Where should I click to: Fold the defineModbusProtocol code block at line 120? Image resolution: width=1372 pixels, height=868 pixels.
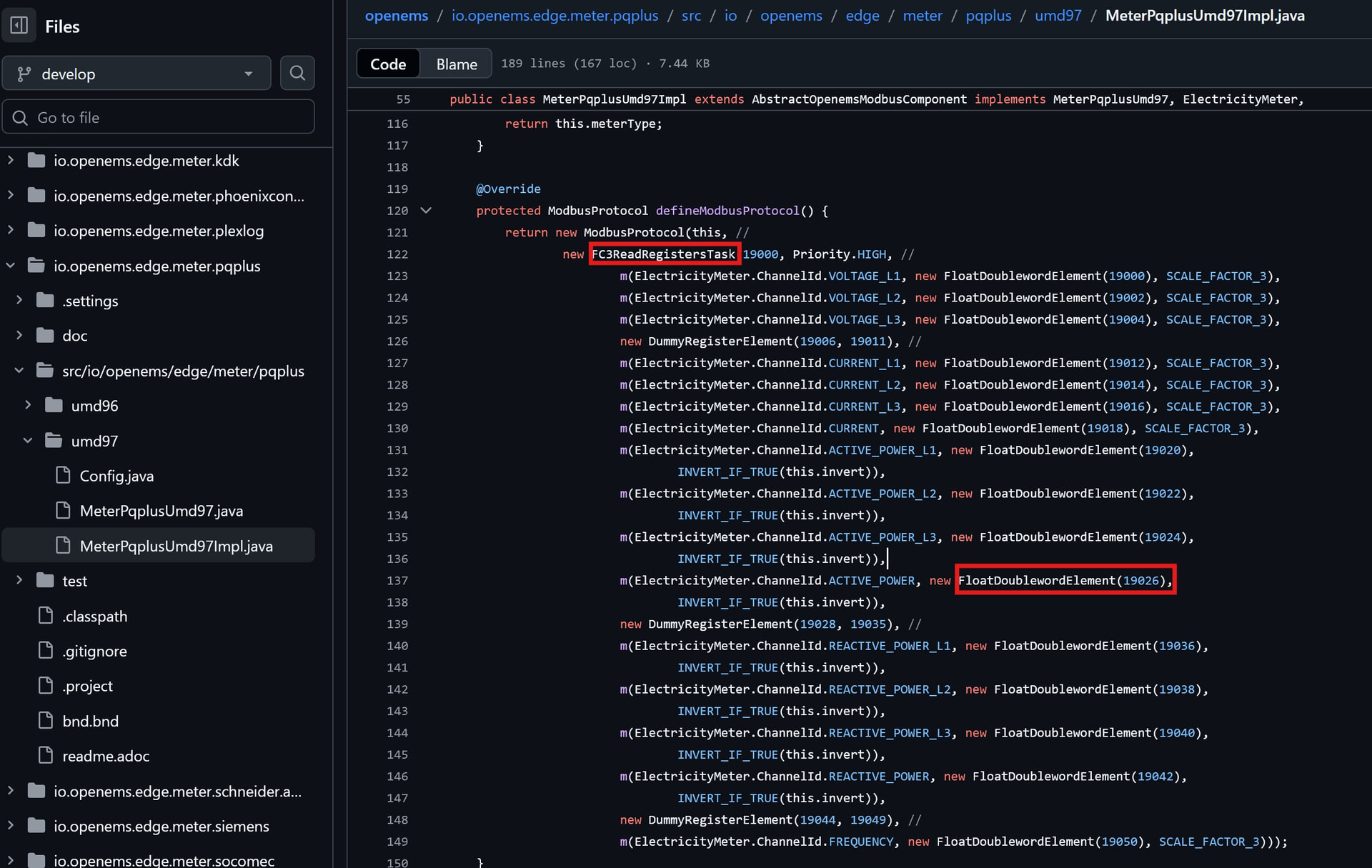click(x=426, y=211)
